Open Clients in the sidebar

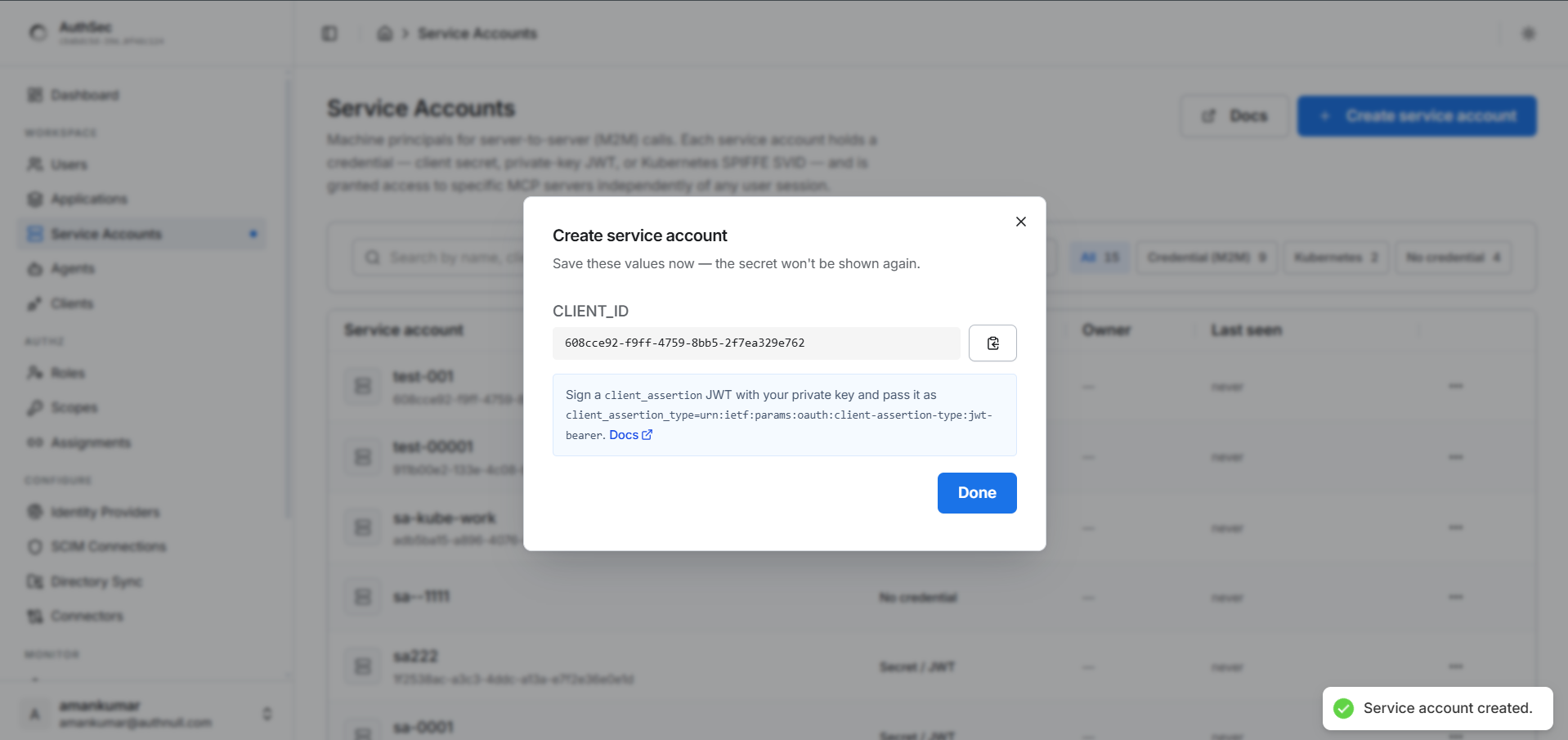coord(143,303)
